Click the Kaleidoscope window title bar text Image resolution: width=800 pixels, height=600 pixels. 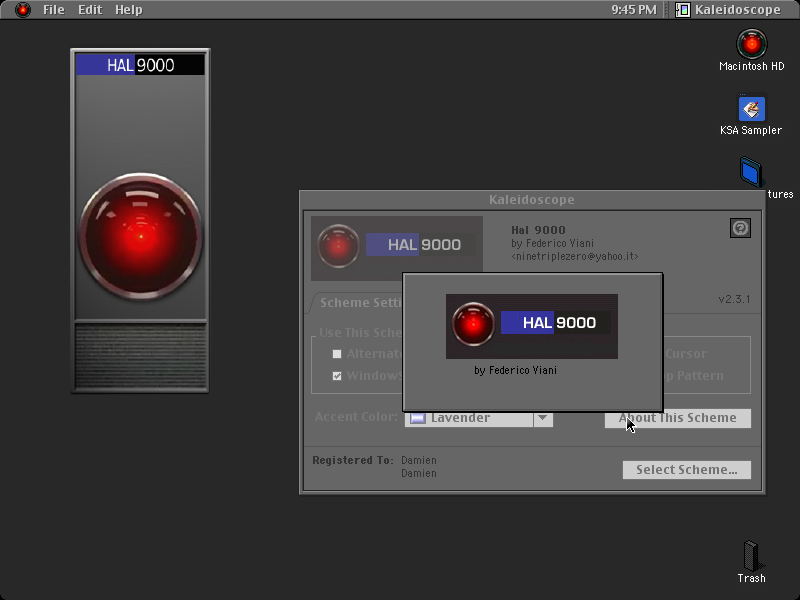(x=532, y=199)
